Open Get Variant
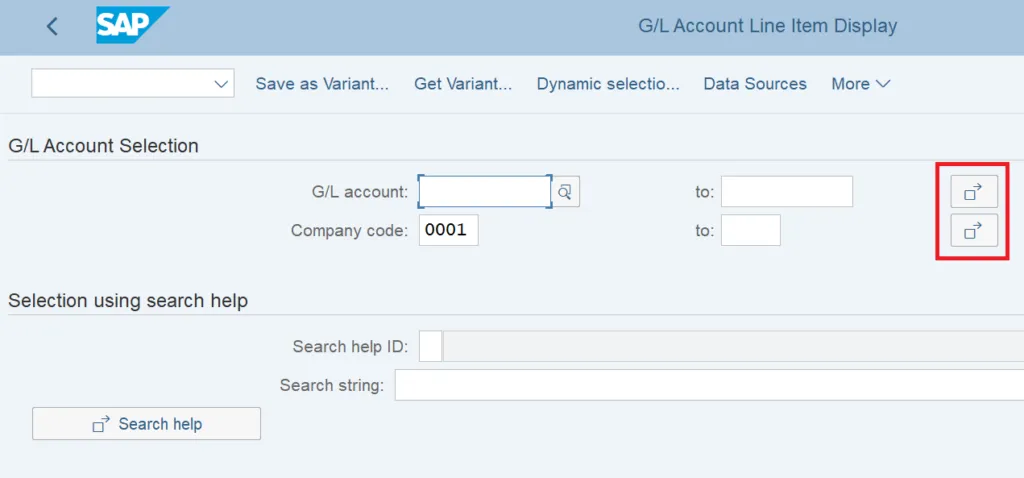 click(x=463, y=84)
